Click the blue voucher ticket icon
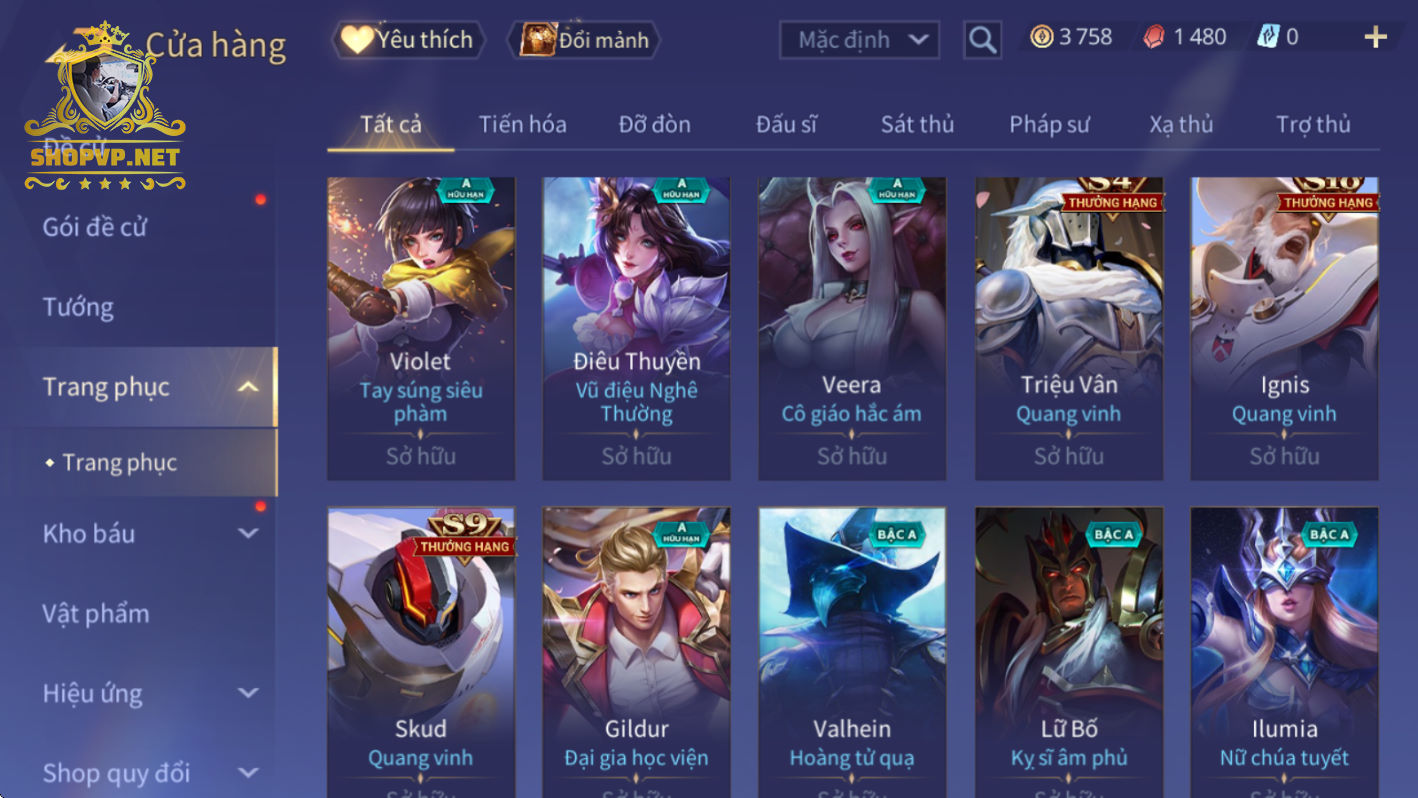This screenshot has height=798, width=1418. click(x=1268, y=38)
